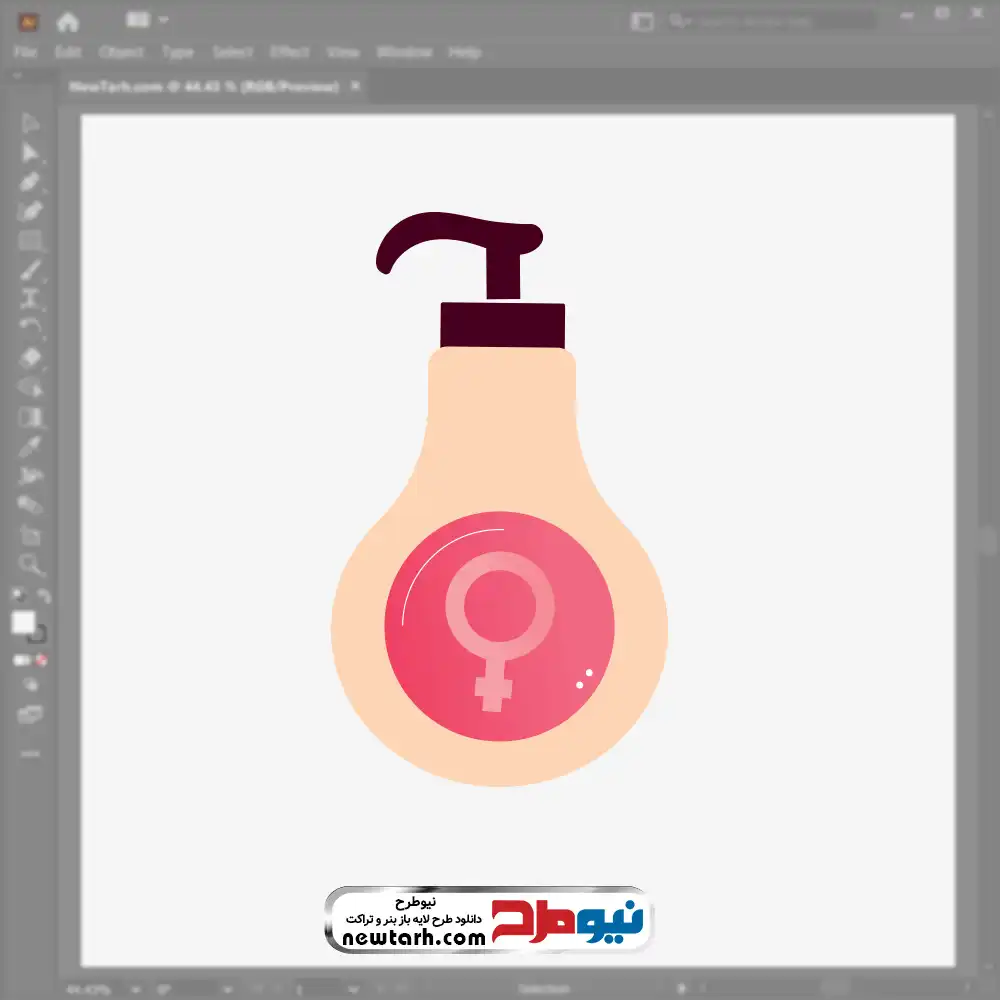Activate the Zoom magnifier tool

pos(30,565)
